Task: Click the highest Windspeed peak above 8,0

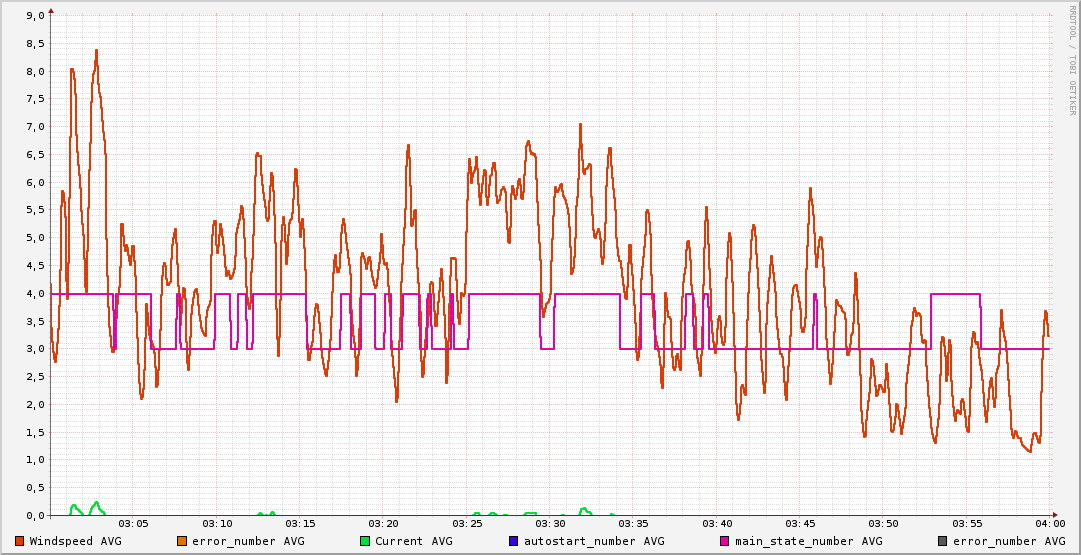Action: pyautogui.click(x=96, y=50)
